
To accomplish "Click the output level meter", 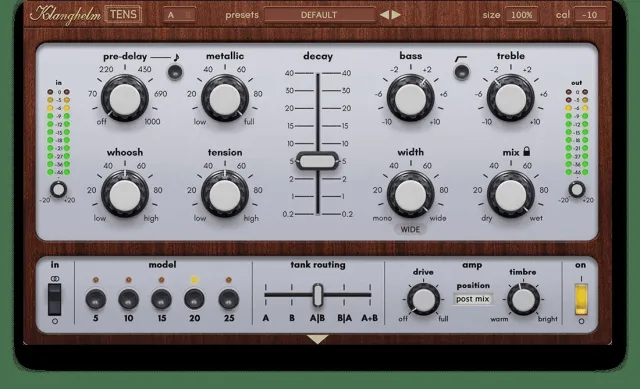I will point(577,132).
